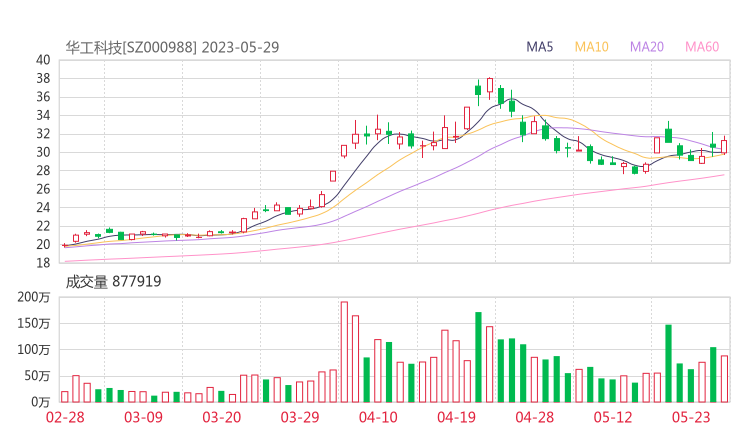The height and width of the screenshot is (440, 740).
Task: Click the last red candlestick on the right edge
Action: pyautogui.click(x=724, y=146)
